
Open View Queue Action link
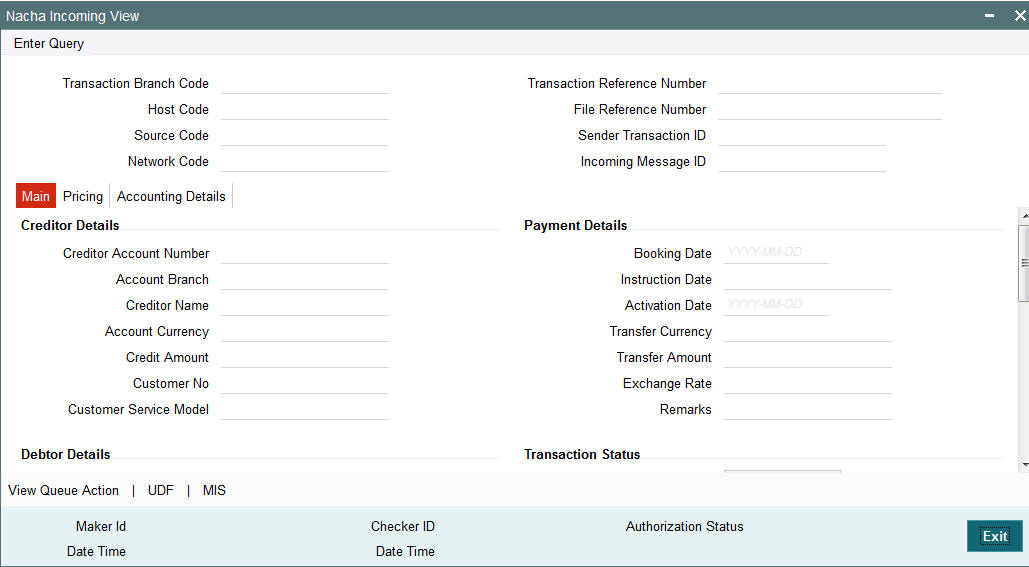(x=64, y=490)
